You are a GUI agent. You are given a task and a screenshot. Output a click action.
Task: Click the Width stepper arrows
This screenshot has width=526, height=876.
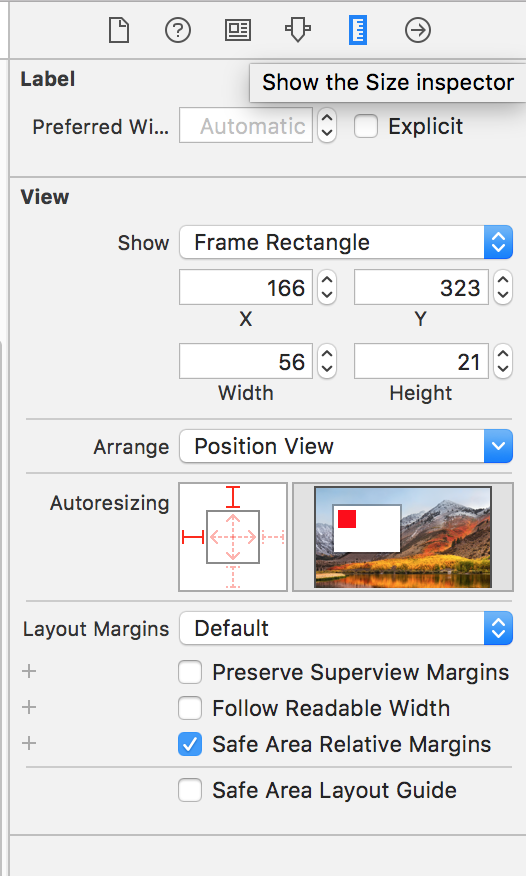pos(327,361)
